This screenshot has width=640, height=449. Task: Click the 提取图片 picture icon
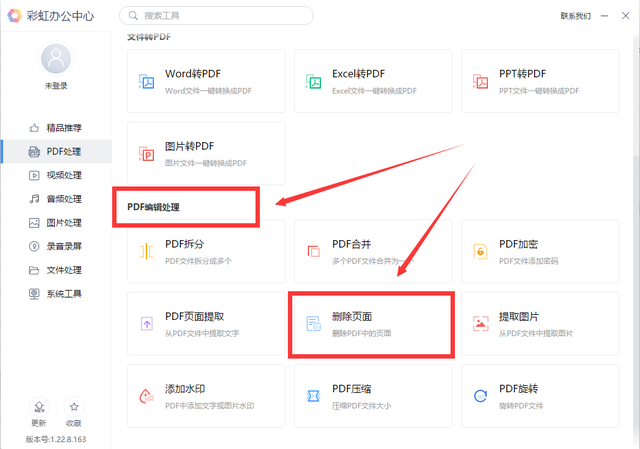[x=480, y=324]
